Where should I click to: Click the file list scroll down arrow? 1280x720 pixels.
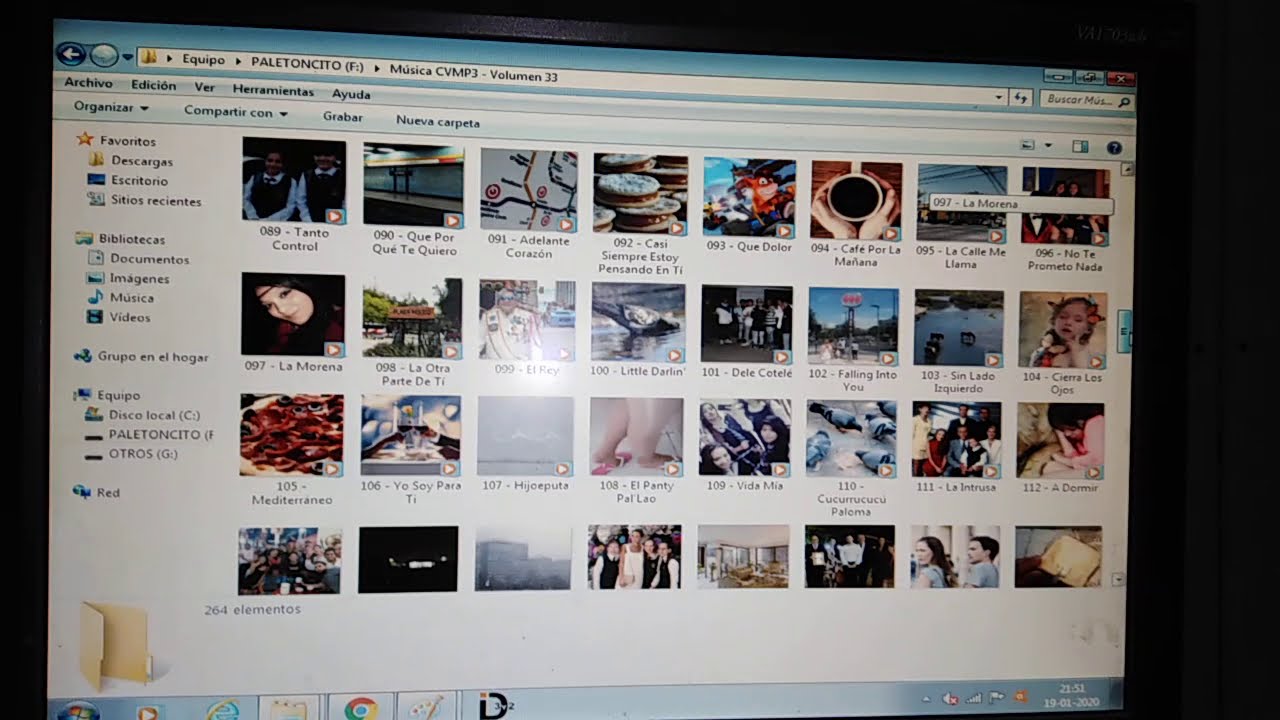[x=1117, y=579]
